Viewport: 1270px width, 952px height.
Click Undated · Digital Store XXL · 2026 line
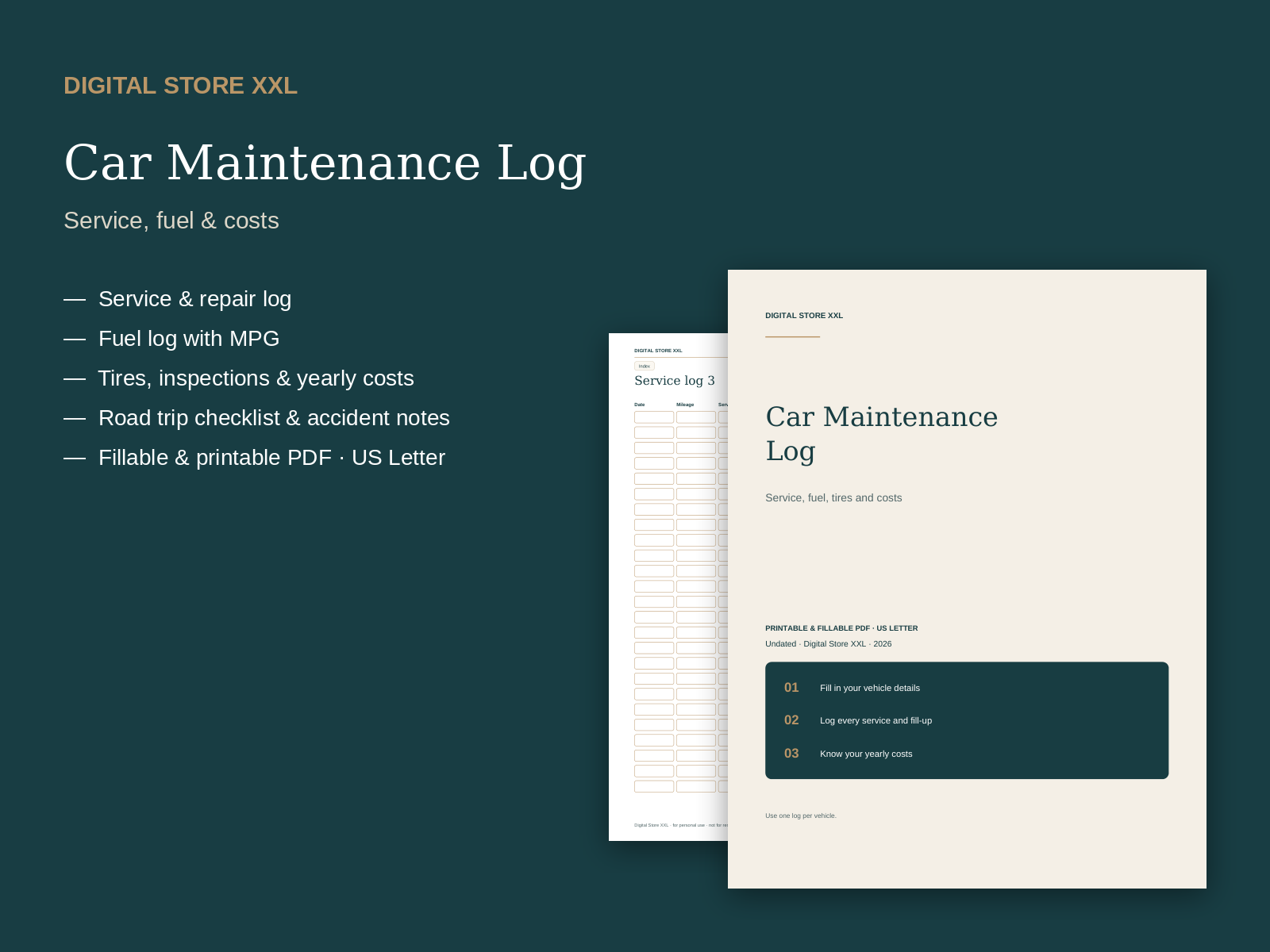(x=828, y=644)
